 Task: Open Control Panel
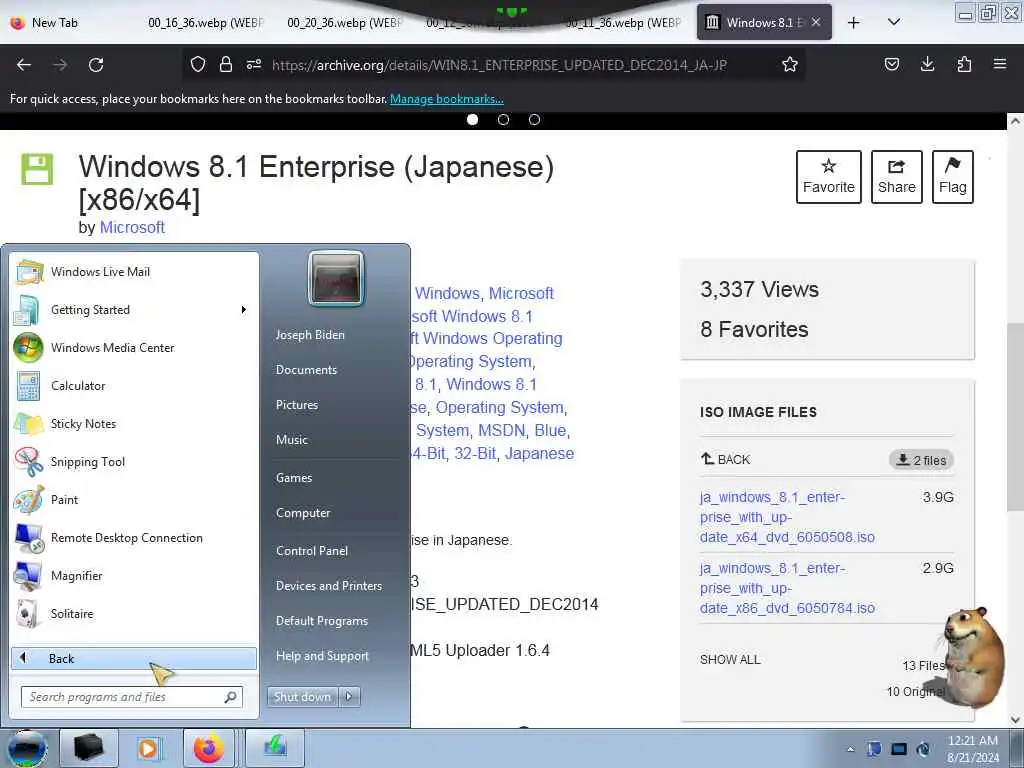pyautogui.click(x=312, y=551)
